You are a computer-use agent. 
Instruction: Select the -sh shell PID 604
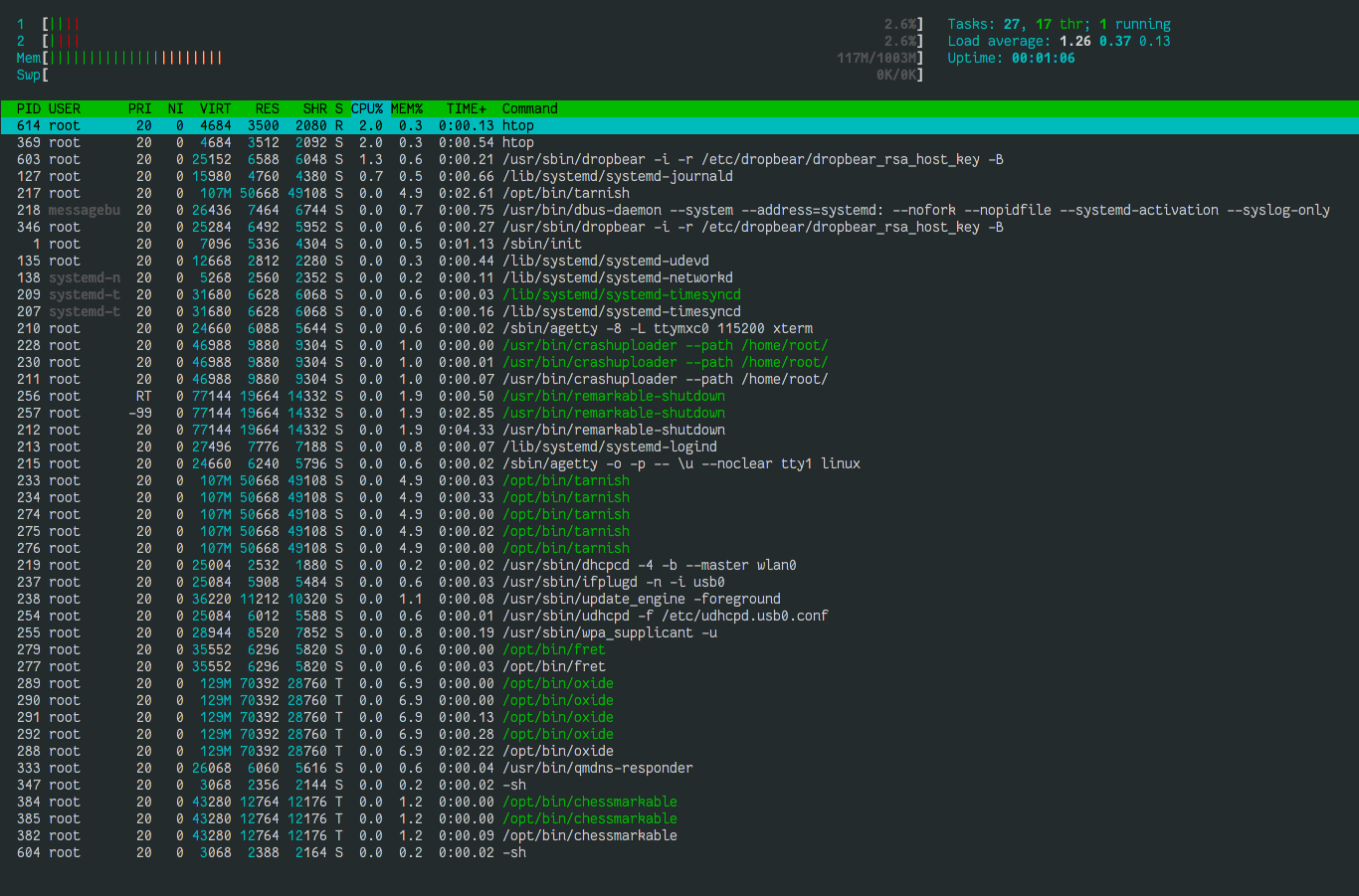(x=679, y=852)
